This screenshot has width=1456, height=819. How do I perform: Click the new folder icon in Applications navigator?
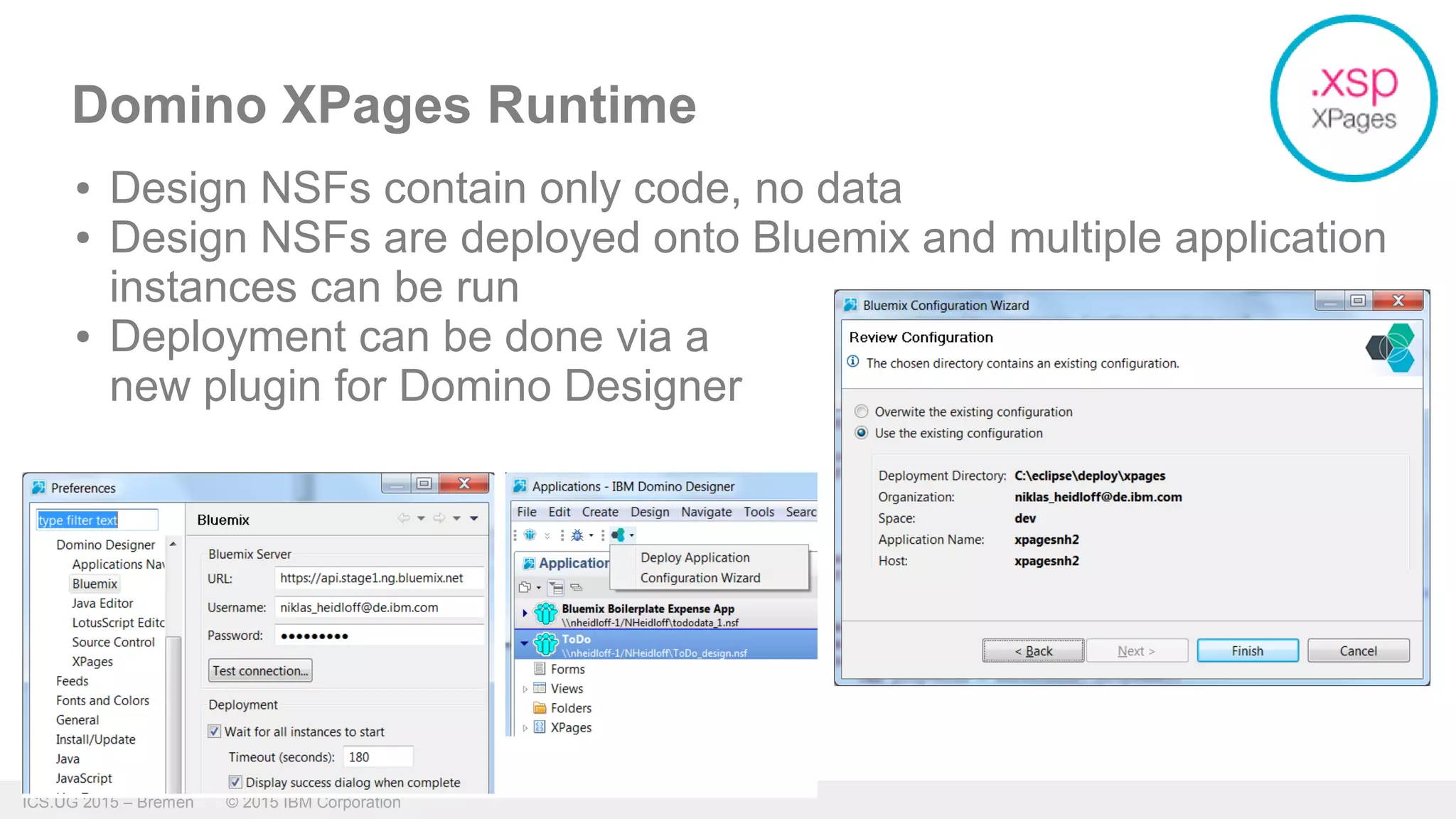tap(525, 587)
